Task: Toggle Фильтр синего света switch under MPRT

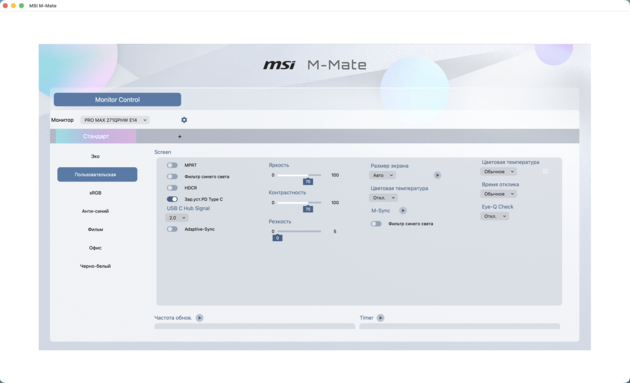Action: [172, 176]
